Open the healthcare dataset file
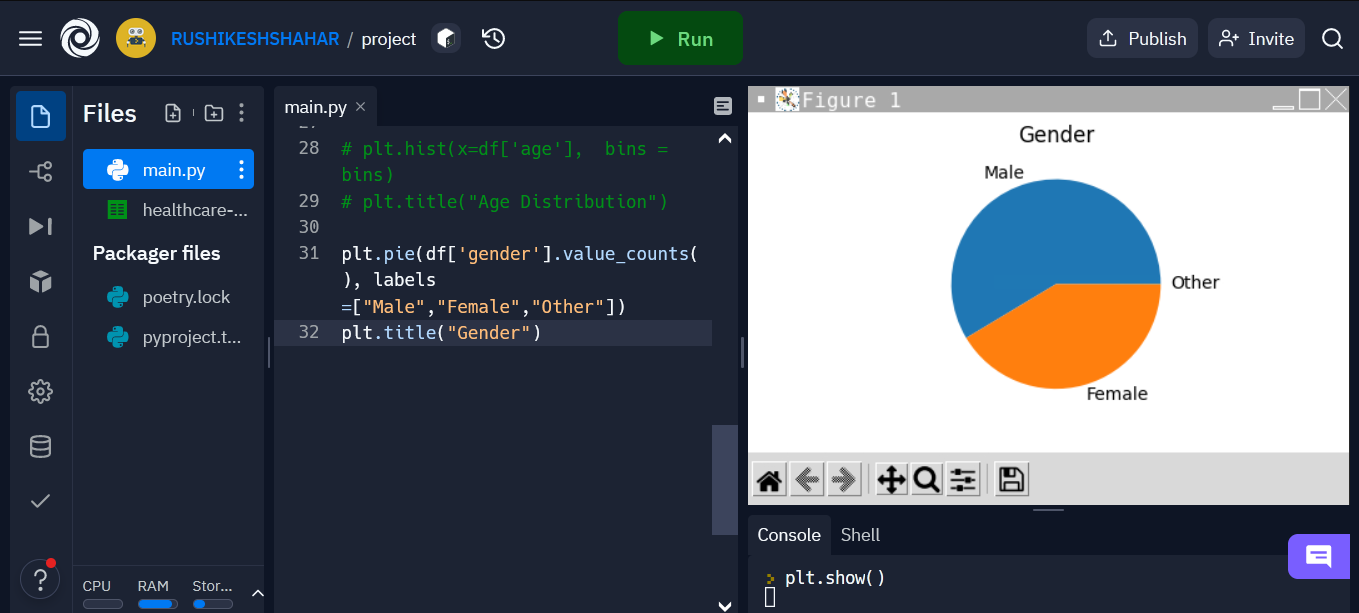 click(168, 210)
